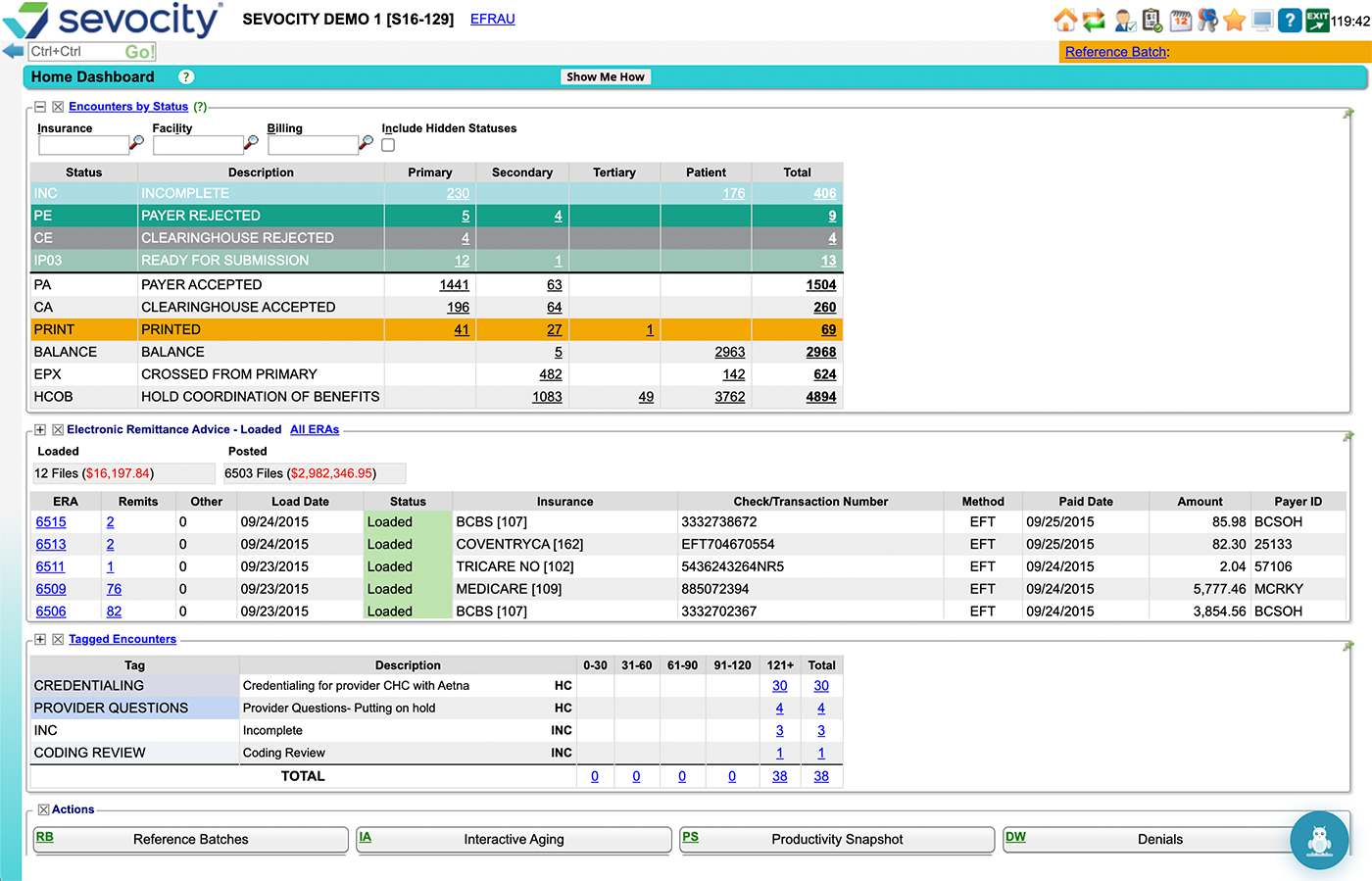Viewport: 1372px width, 881px height.
Task: Open Home Dashboard help question mark
Action: [186, 76]
